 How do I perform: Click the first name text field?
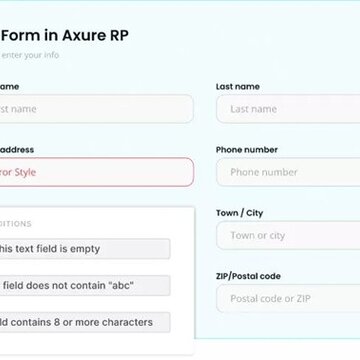97,109
